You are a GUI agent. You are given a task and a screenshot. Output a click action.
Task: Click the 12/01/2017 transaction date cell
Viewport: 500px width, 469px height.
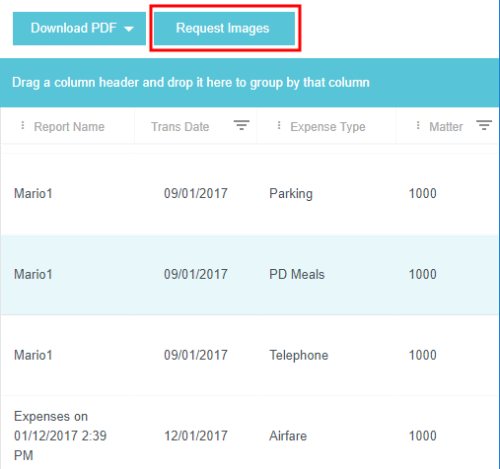pyautogui.click(x=196, y=436)
